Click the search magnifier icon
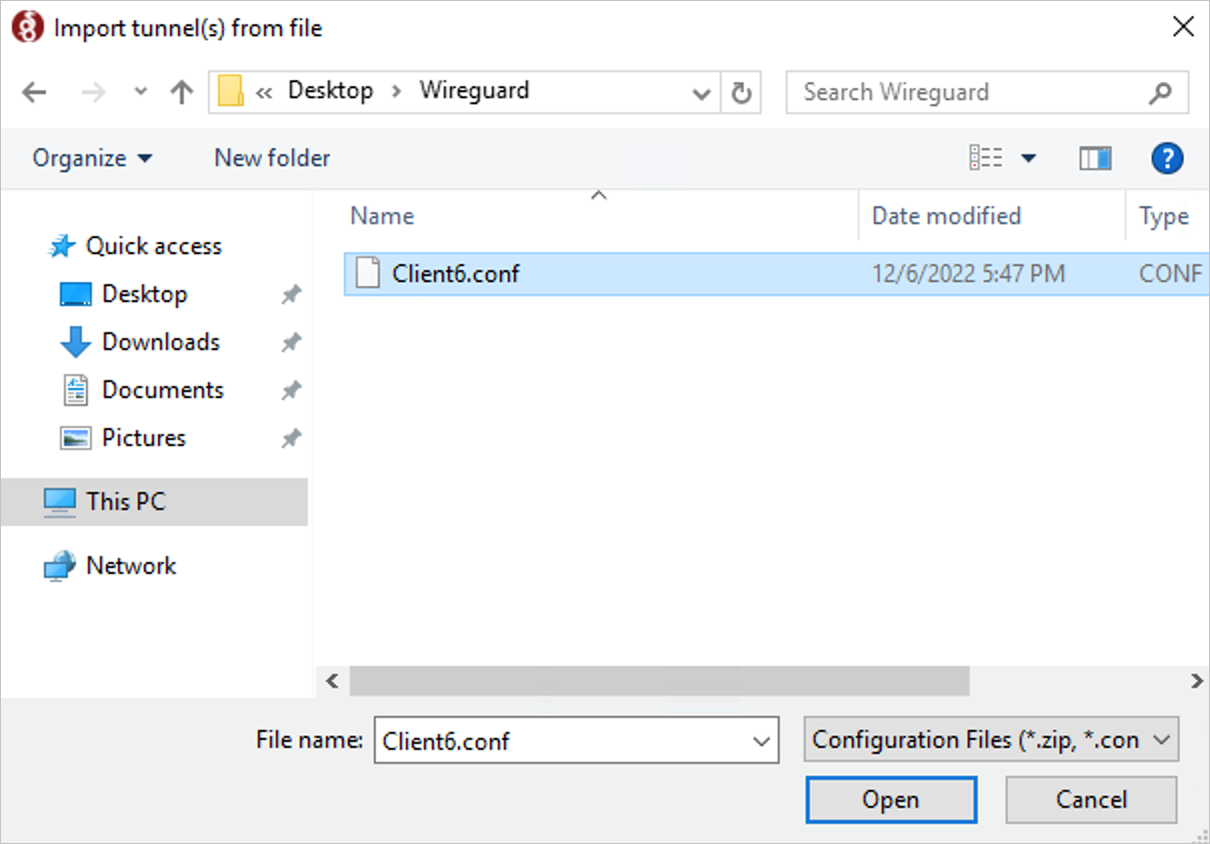The image size is (1210, 844). click(1160, 93)
